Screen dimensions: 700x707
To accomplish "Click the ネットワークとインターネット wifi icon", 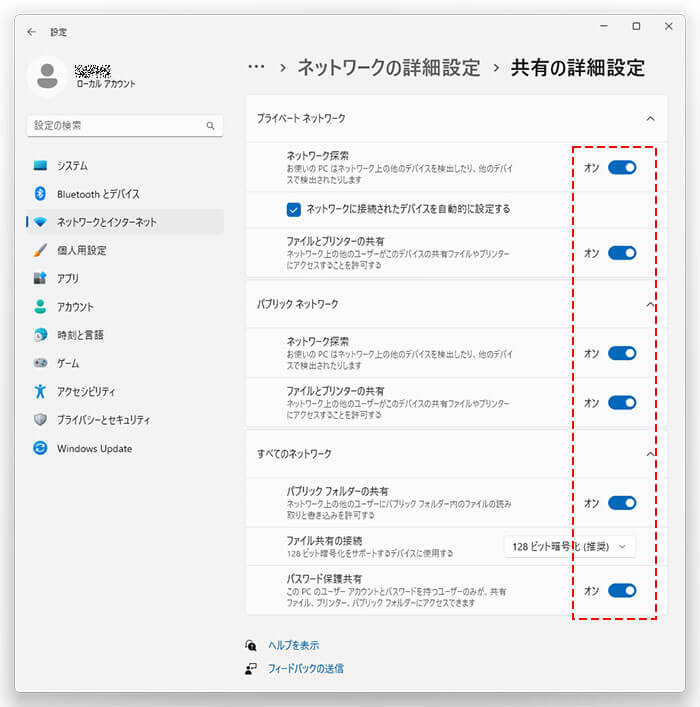I will click(40, 222).
